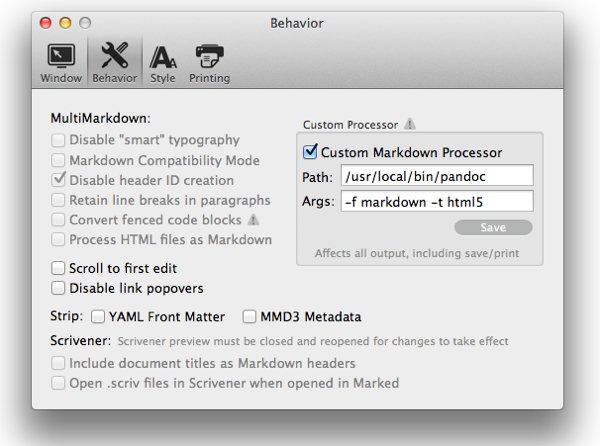Click warning icon beside Convert fenced code blocks
600x446 pixels.
253,220
